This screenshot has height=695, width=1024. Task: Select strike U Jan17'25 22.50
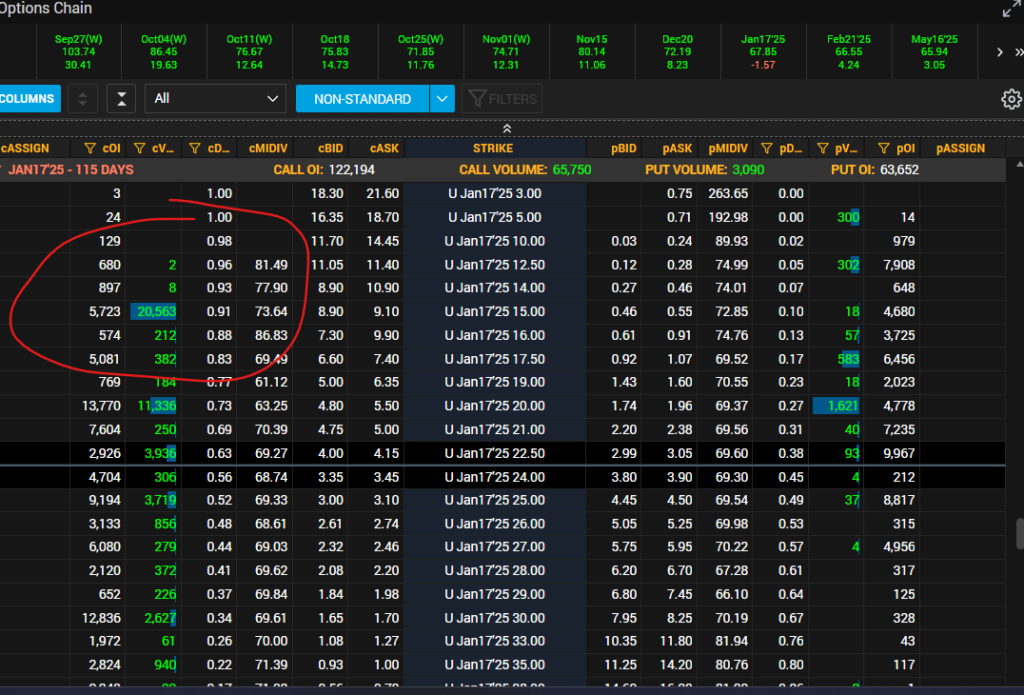(x=494, y=453)
